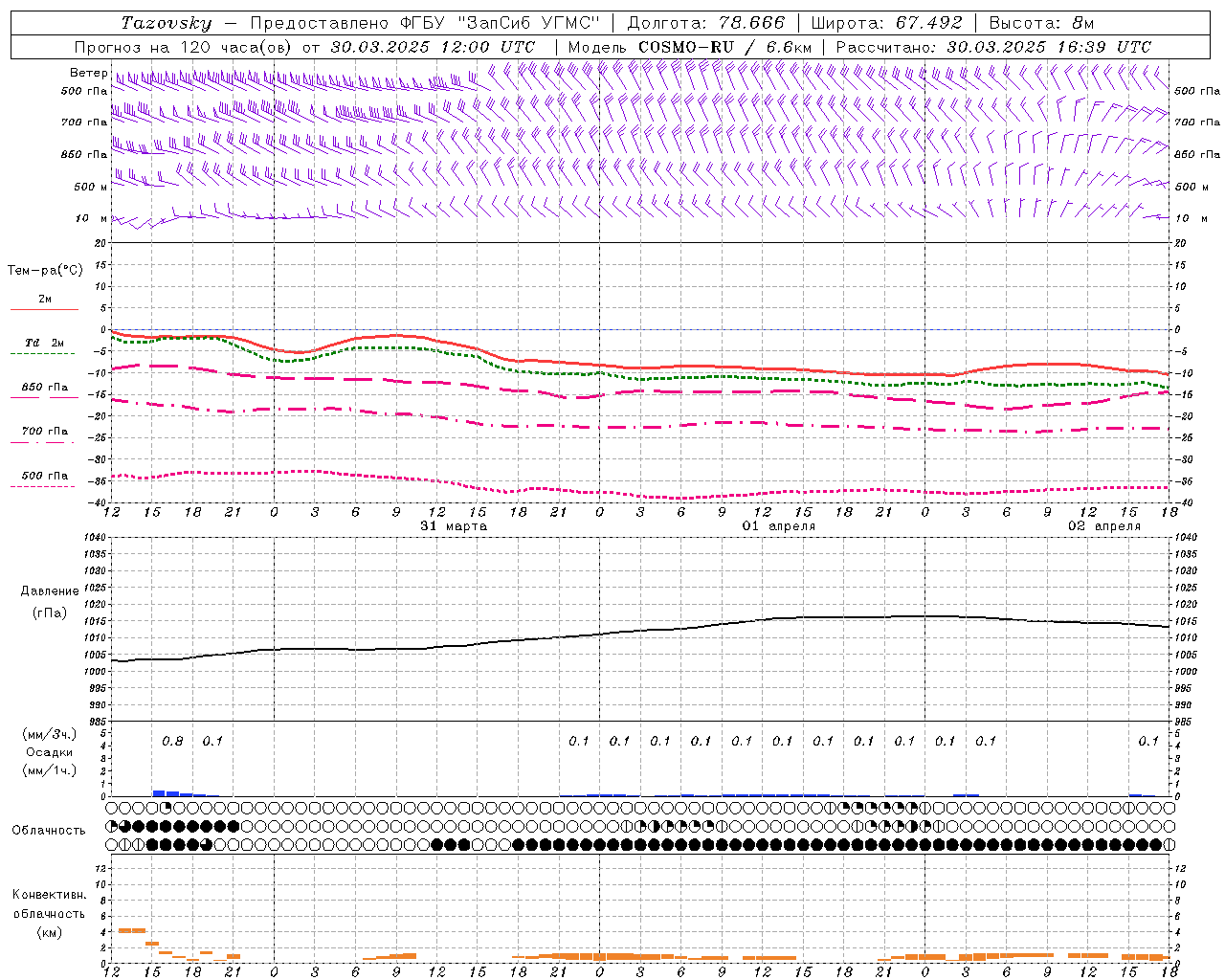Click the "Рассчитано: 30.03.2025 16:39 UTC" timestamp

tap(993, 47)
